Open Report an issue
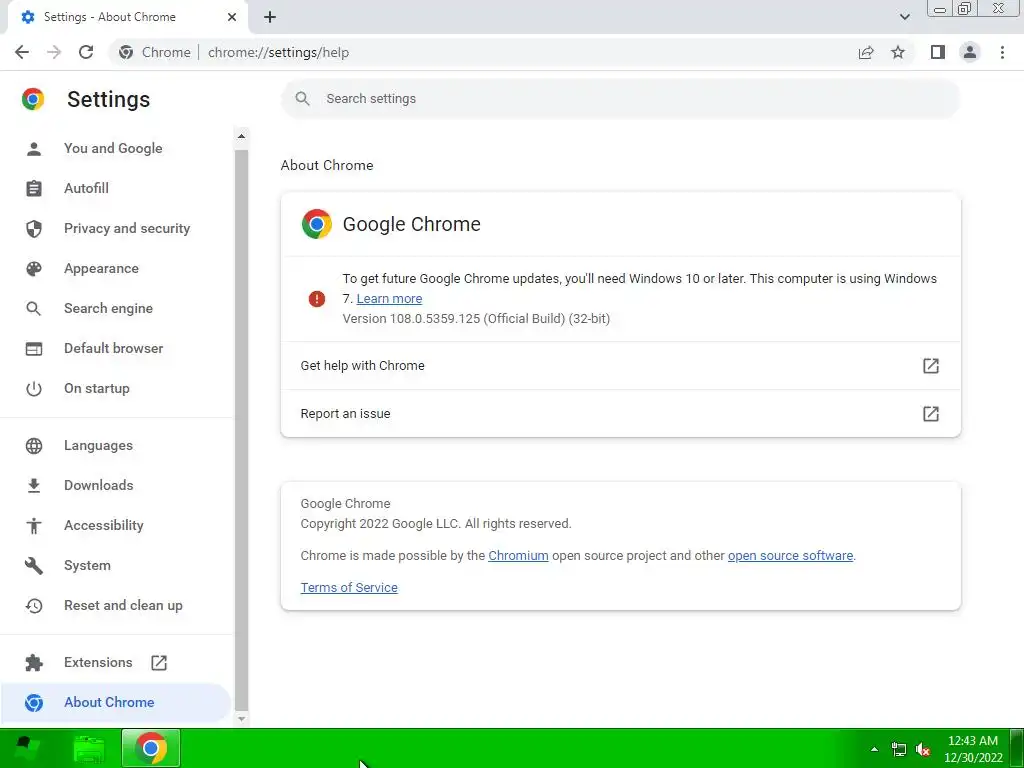1024x768 pixels. pyautogui.click(x=620, y=413)
